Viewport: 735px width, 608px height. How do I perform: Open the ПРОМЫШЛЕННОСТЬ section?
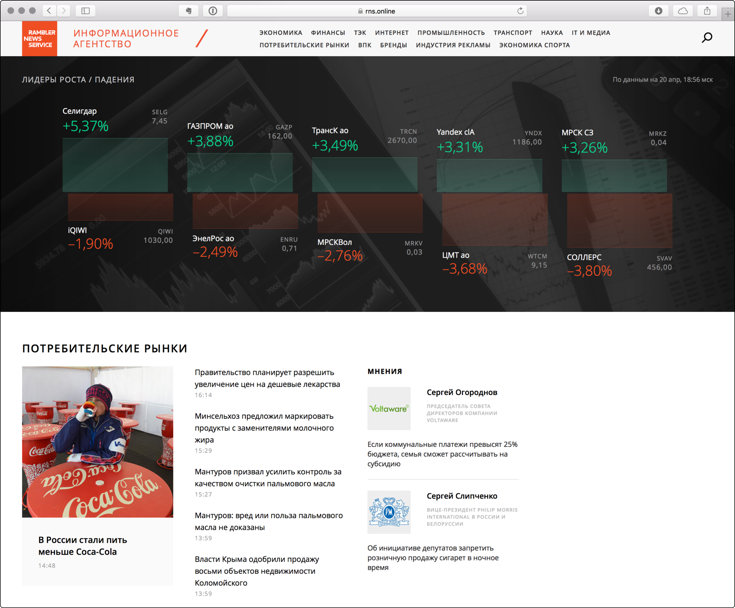click(451, 33)
